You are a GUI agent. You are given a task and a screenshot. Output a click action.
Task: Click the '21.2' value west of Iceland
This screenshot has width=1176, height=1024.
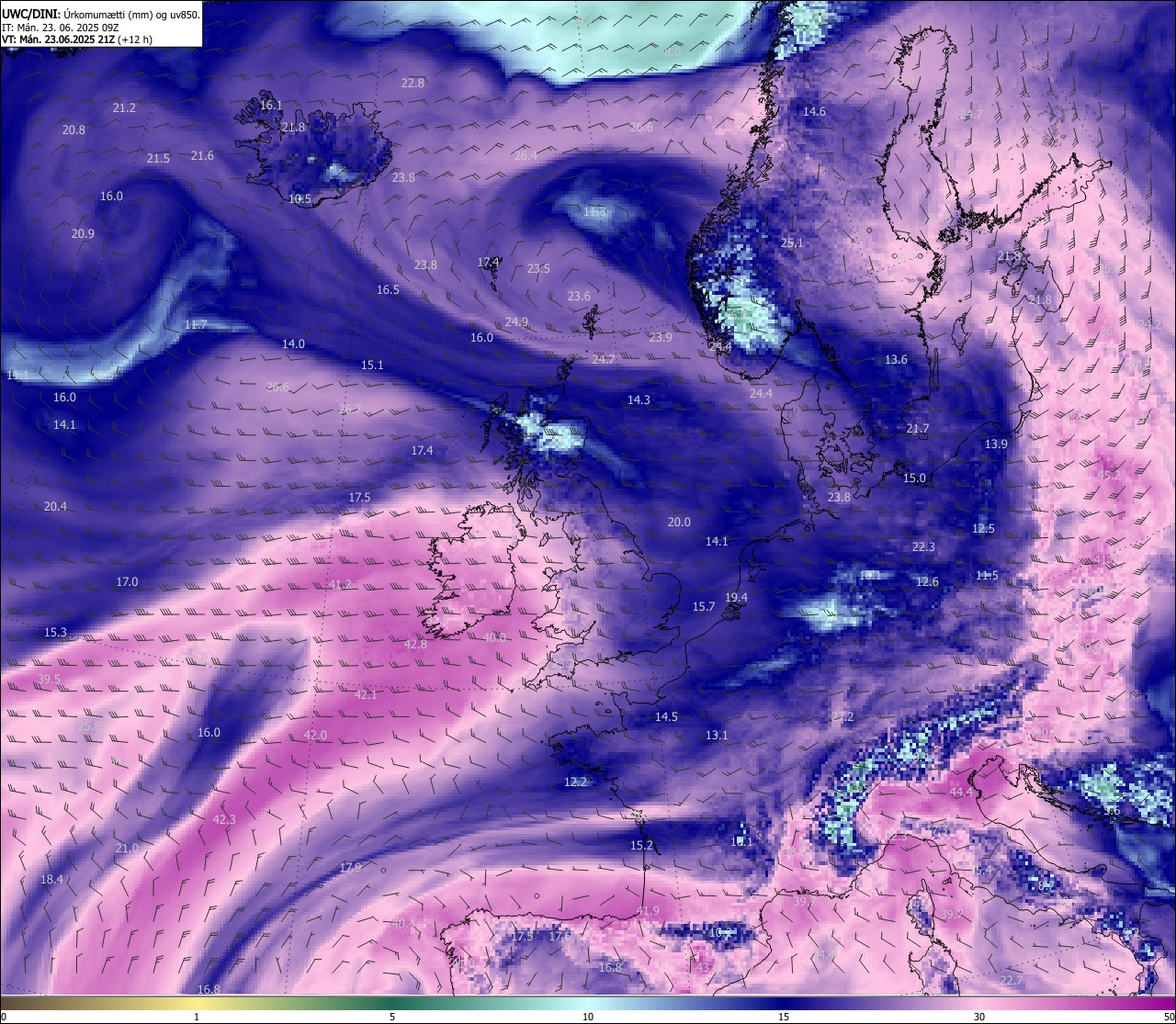(x=124, y=108)
